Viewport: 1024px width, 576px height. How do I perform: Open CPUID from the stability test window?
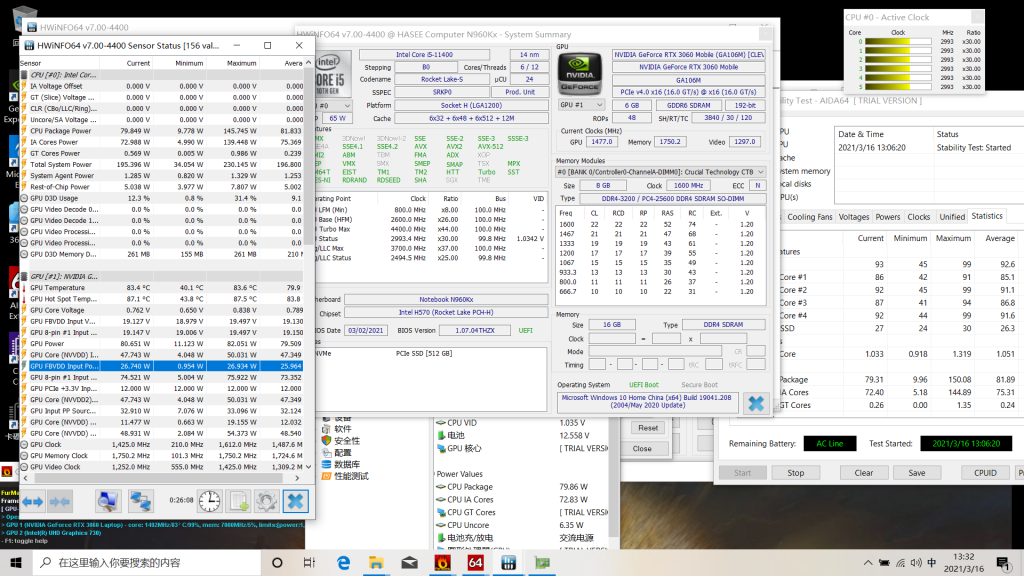(985, 473)
